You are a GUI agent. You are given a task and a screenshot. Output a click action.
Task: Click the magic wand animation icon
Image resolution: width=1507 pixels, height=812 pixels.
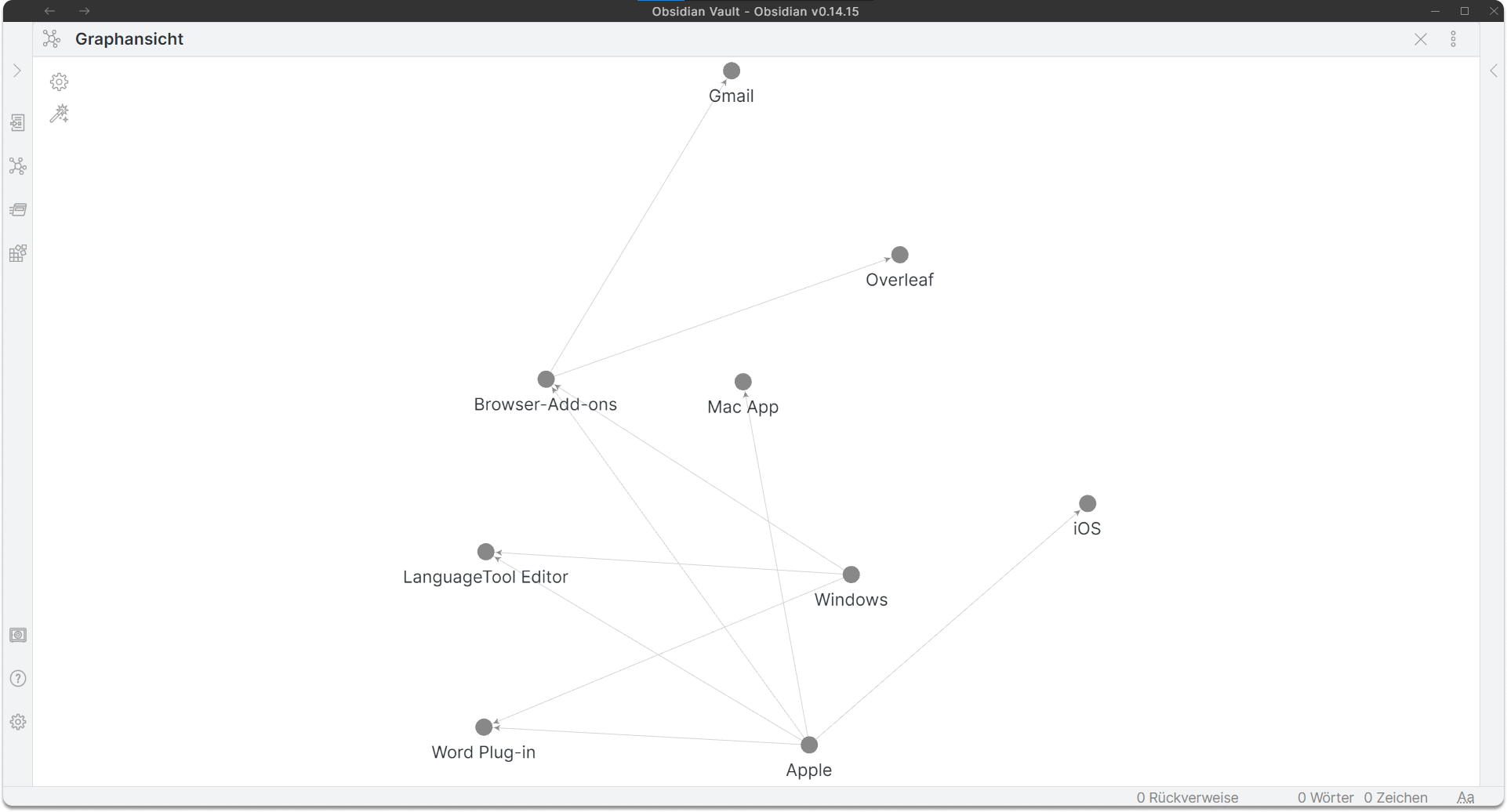pos(60,114)
